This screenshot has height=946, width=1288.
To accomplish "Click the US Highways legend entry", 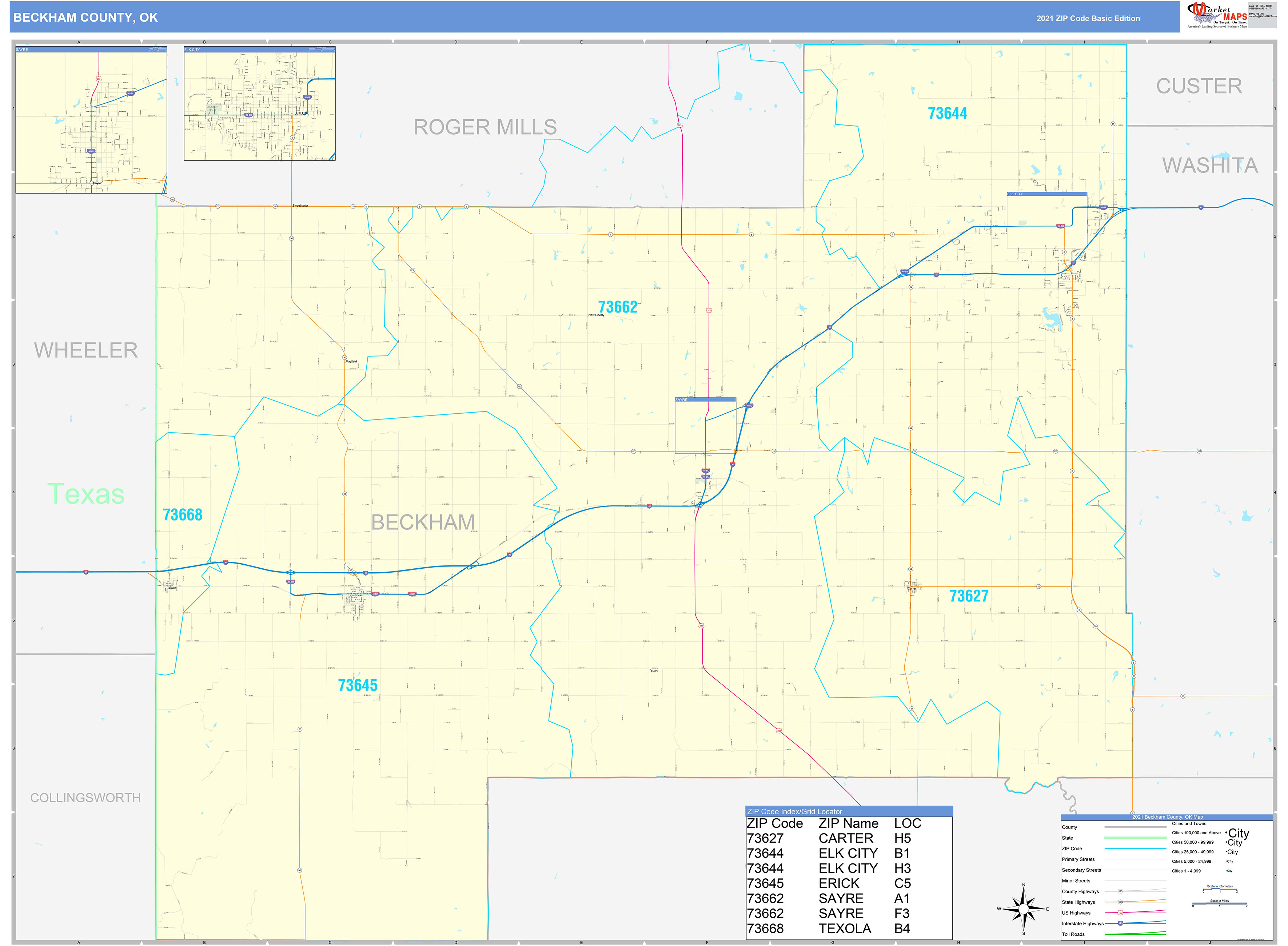I will click(x=1113, y=913).
